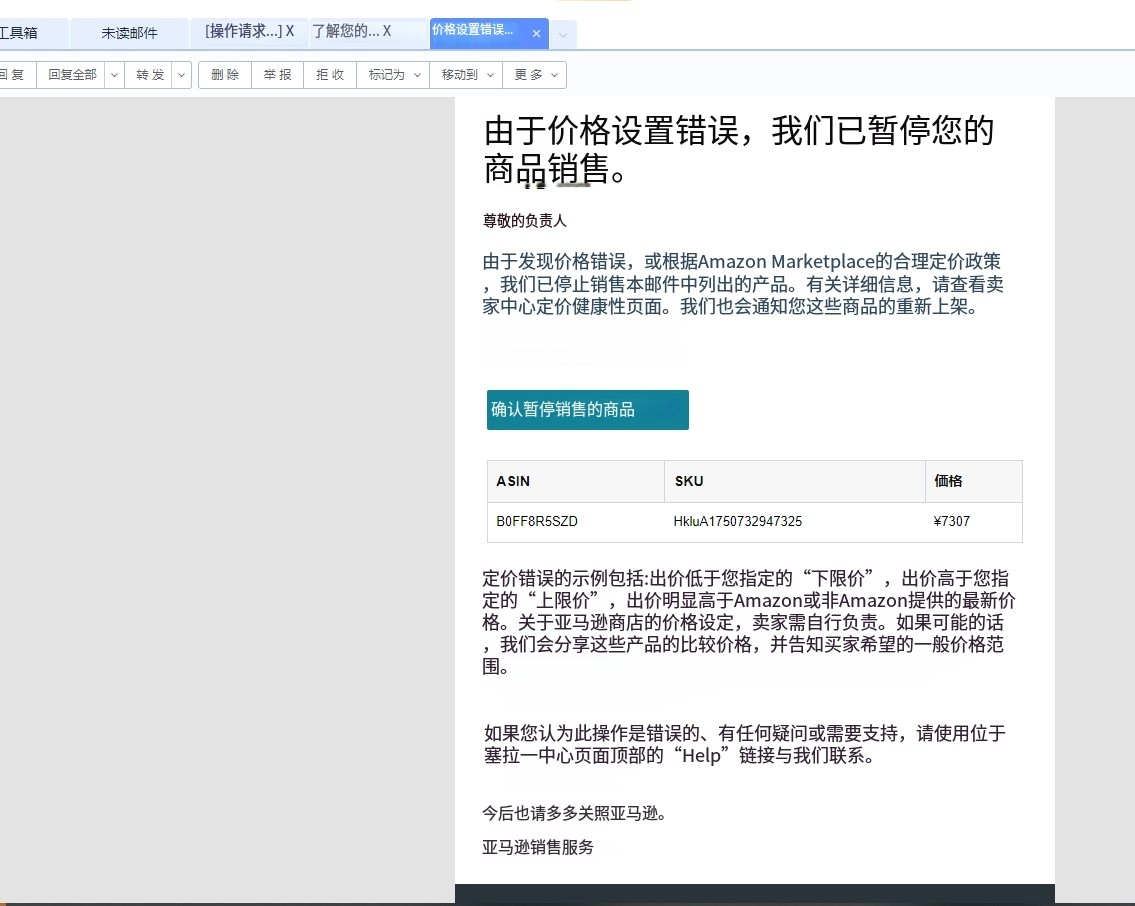The height and width of the screenshot is (906, 1135).
Task: Click the 回复全部 button
Action: click(x=70, y=75)
